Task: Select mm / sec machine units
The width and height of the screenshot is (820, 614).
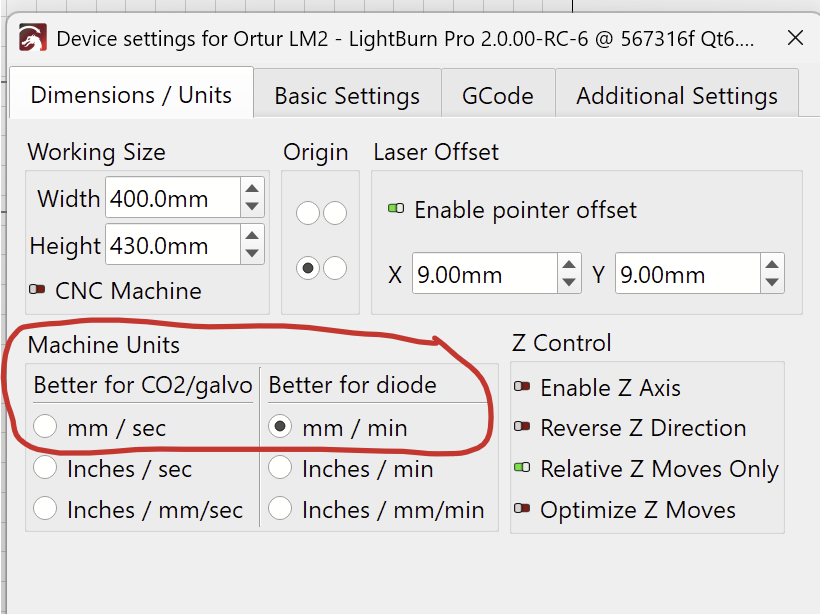Action: [x=45, y=426]
